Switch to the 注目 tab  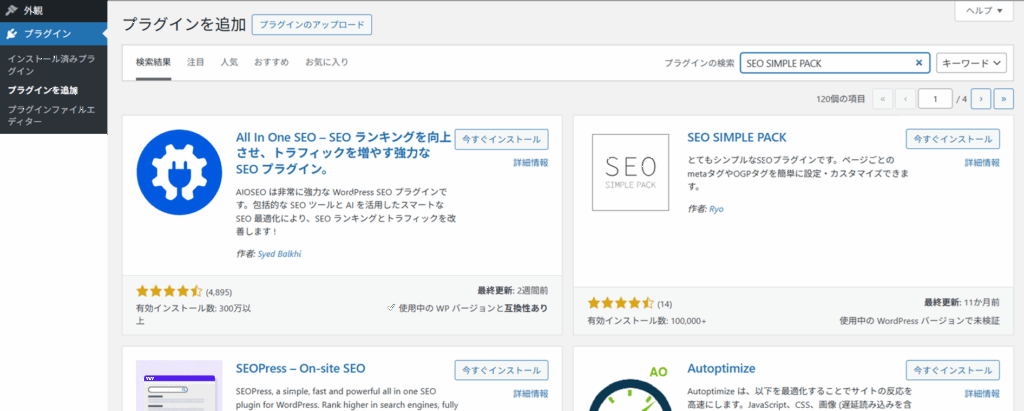[196, 63]
